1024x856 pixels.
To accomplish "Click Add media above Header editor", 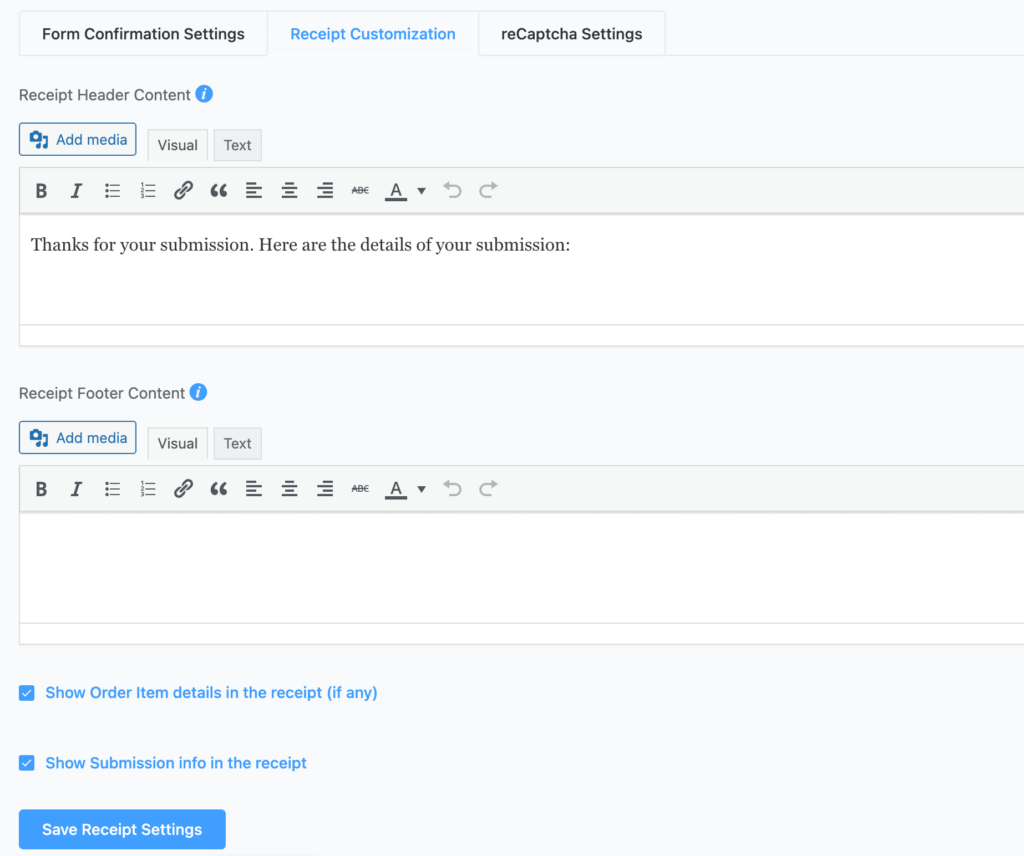I will tap(78, 140).
